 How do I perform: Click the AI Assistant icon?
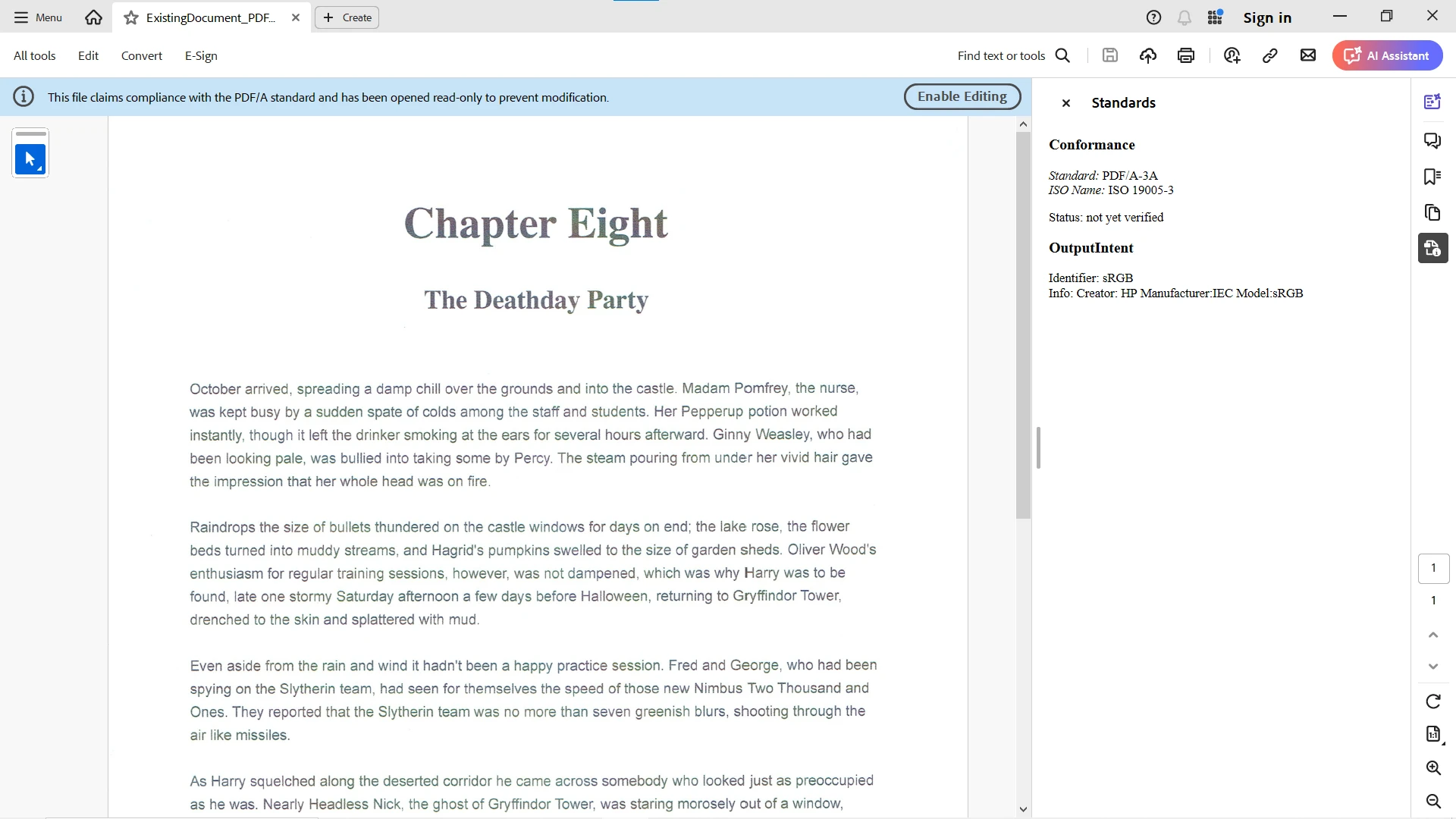1391,55
